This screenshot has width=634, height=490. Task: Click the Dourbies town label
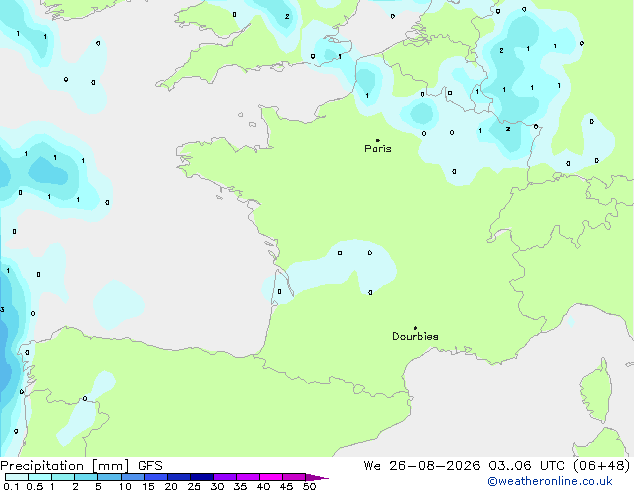(415, 336)
